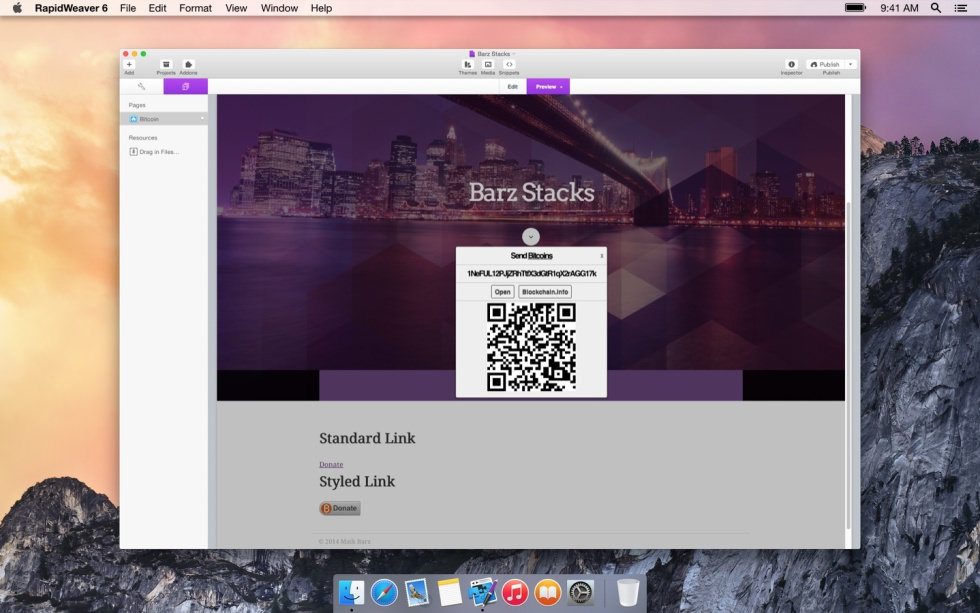Click the preview vertical scrollbar
This screenshot has width=980, height=613.
[848, 366]
